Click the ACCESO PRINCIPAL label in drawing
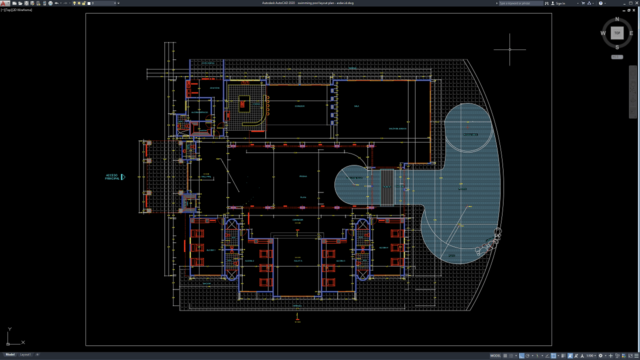640x360 pixels. 112,177
